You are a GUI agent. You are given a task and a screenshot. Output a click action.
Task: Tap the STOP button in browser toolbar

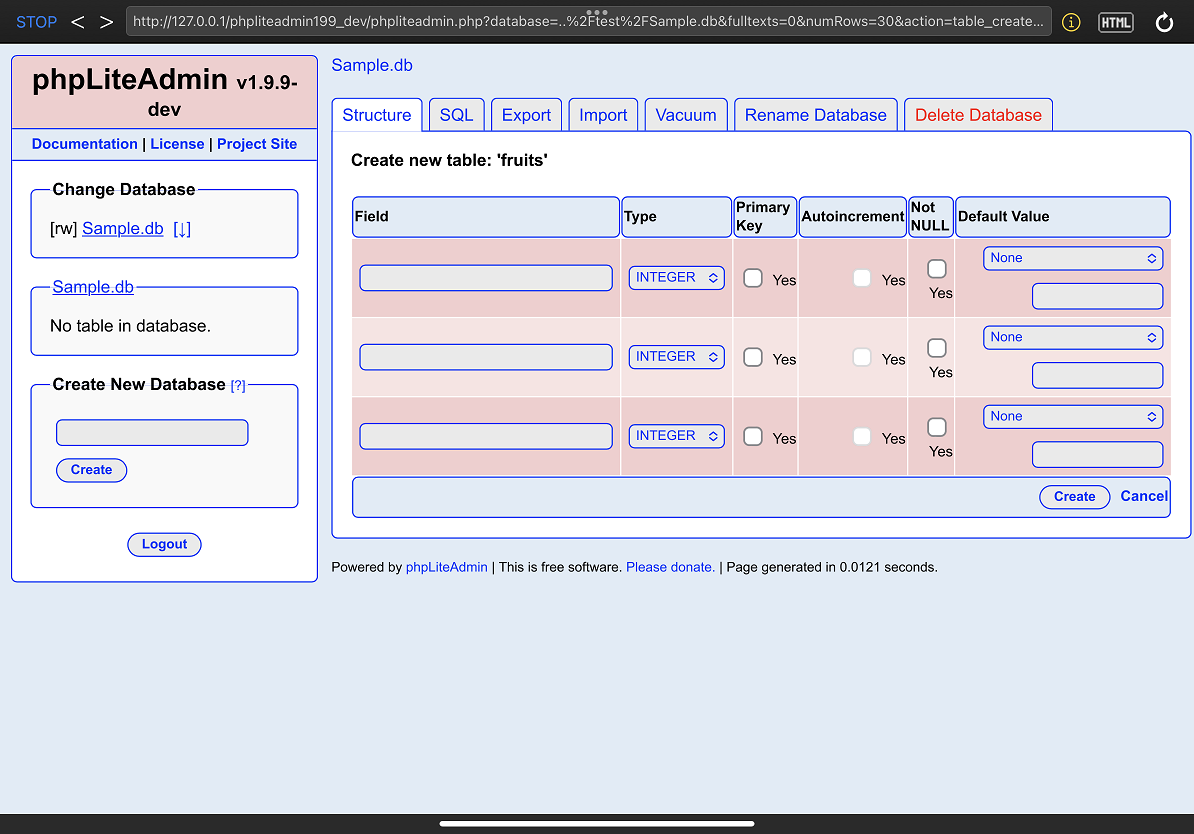37,22
